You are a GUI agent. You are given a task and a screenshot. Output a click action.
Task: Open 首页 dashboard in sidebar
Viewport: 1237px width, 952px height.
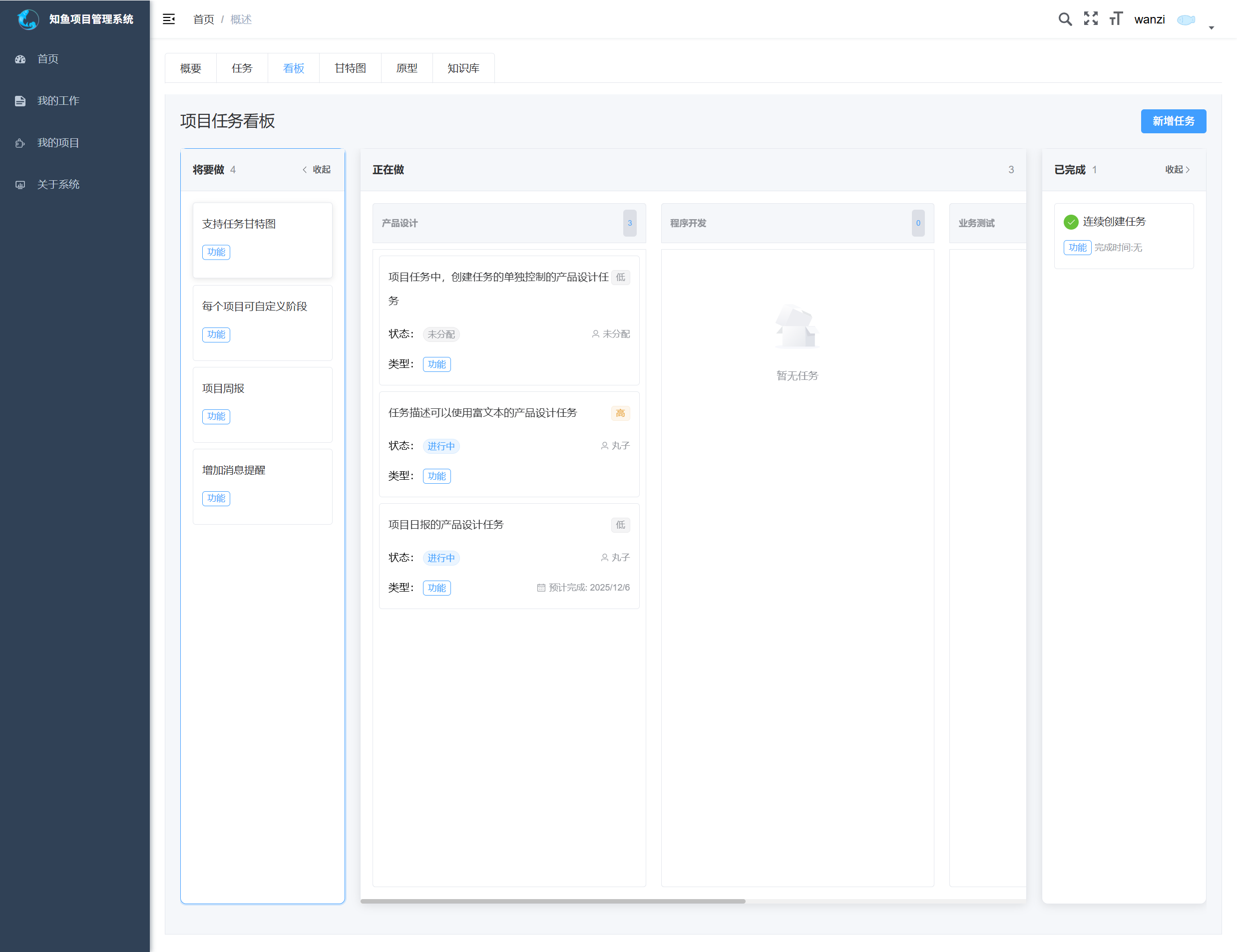[48, 59]
